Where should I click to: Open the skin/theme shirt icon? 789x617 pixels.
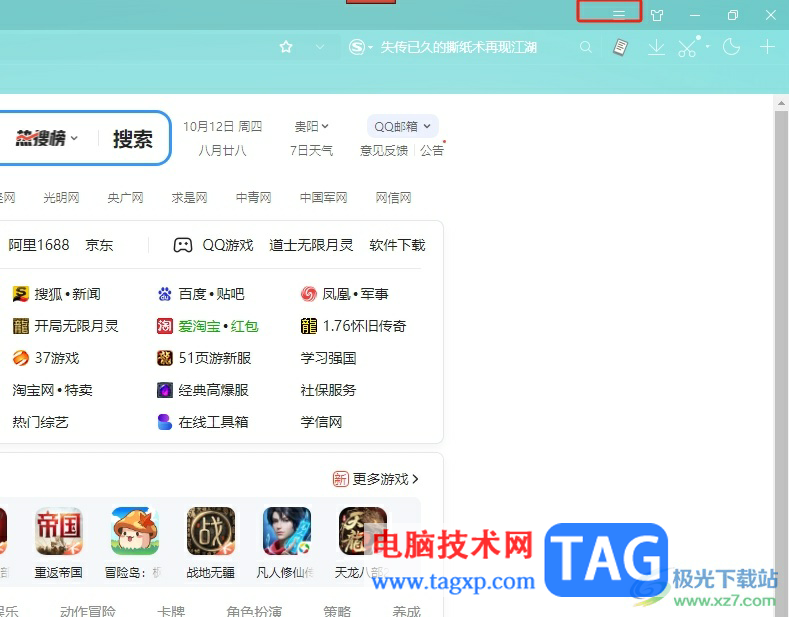click(x=657, y=15)
